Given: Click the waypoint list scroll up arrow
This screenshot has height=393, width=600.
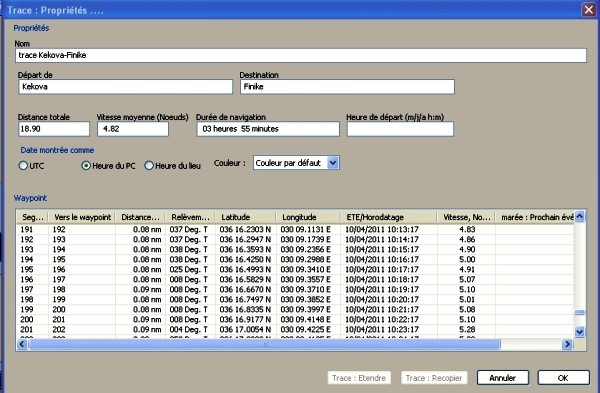Looking at the screenshot, I should click(x=580, y=217).
